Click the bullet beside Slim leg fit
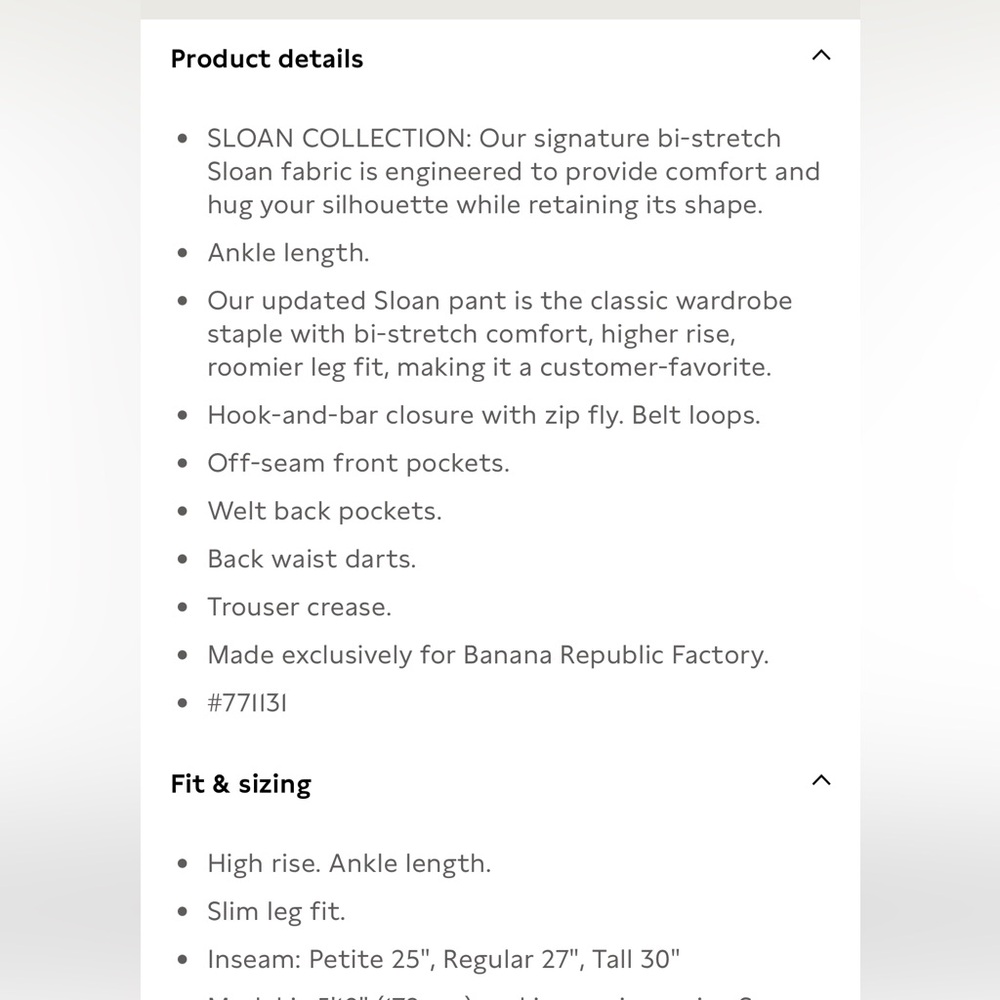The image size is (1000, 1000). [183, 911]
